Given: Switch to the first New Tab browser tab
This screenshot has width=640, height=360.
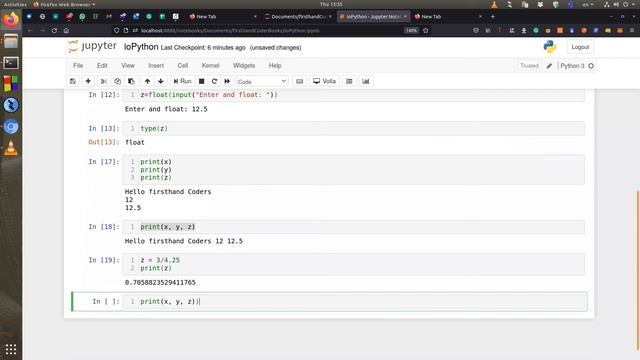Looking at the screenshot, I should point(222,16).
